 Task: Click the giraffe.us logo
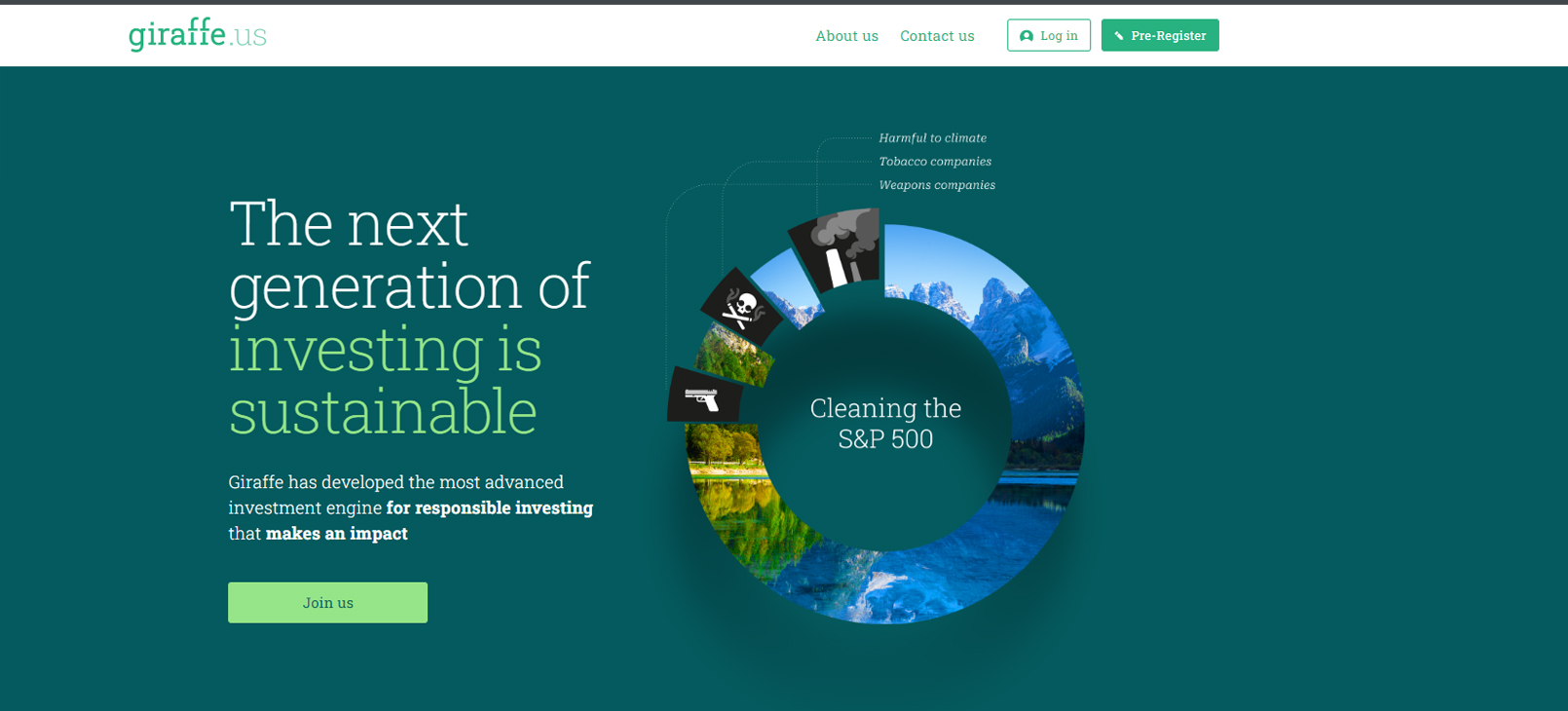198,35
